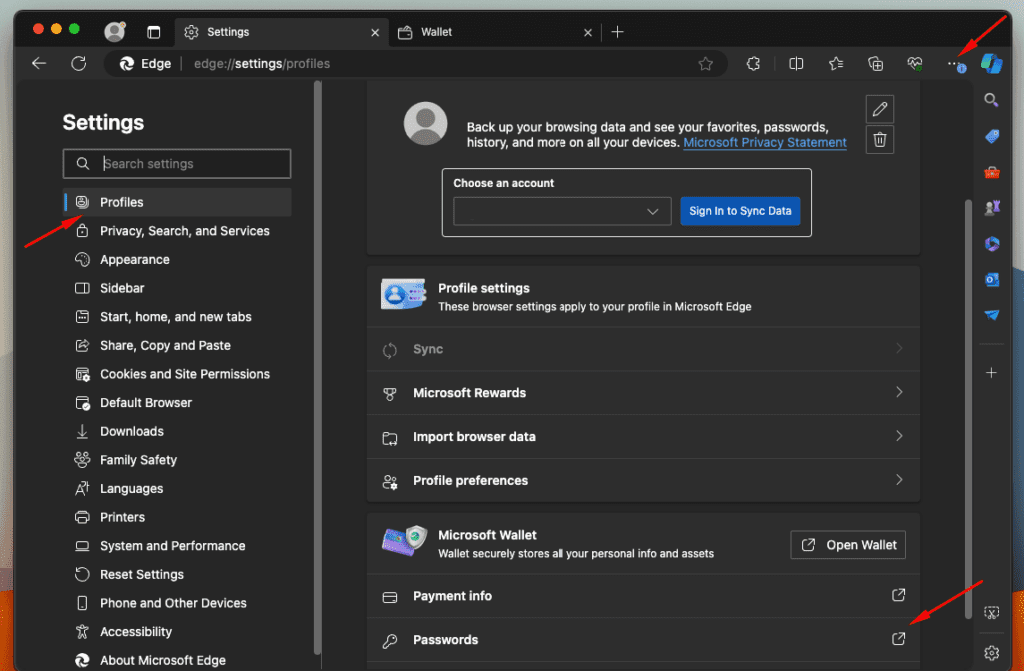Expand the Profile preferences row

click(x=643, y=481)
